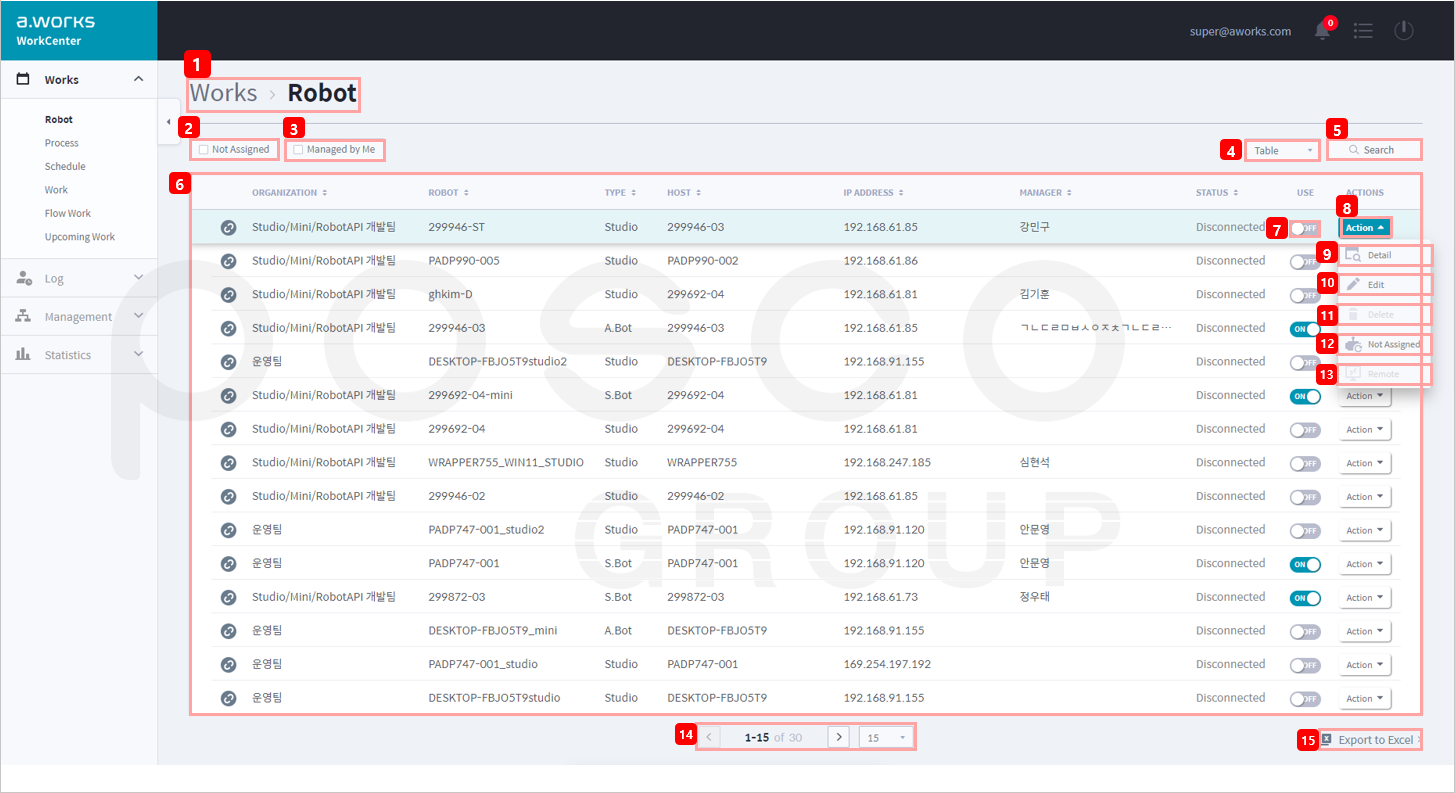Collapse the Works sidebar section
The height and width of the screenshot is (793, 1455).
pyautogui.click(x=139, y=79)
